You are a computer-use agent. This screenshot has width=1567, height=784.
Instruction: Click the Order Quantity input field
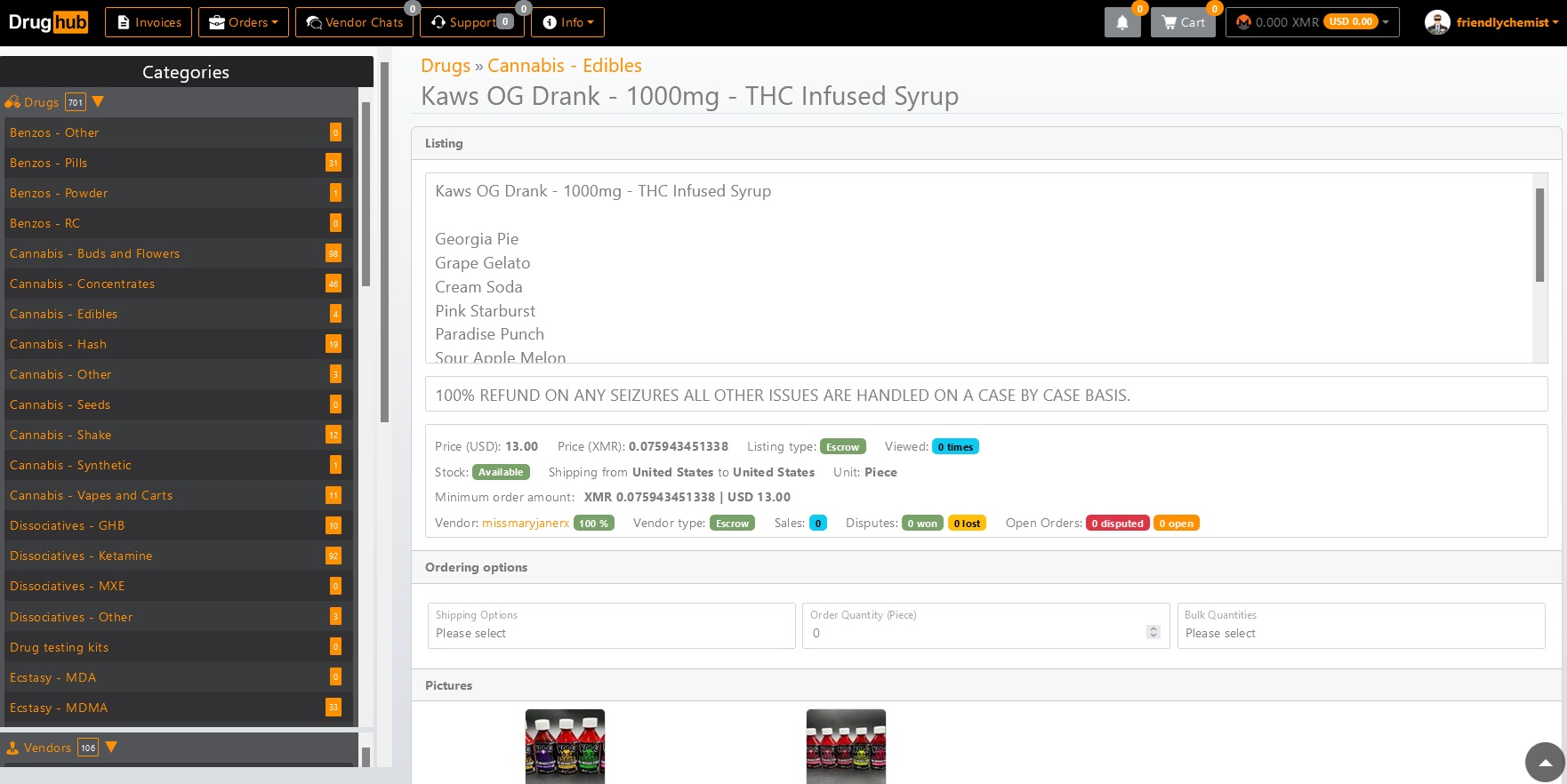point(985,626)
